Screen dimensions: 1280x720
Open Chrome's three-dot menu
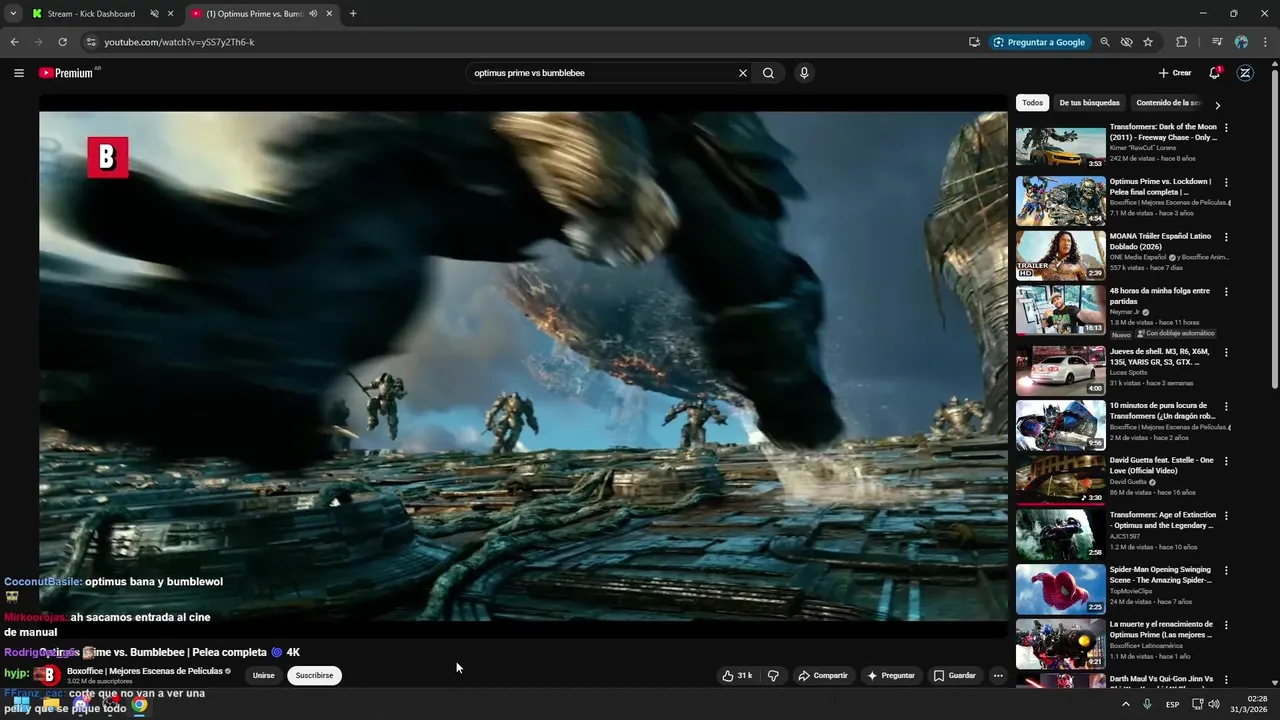tap(1266, 42)
